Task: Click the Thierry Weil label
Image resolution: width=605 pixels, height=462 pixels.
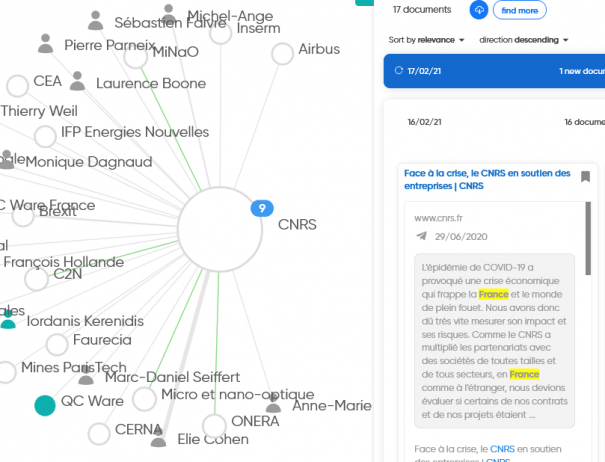Action: [39, 111]
